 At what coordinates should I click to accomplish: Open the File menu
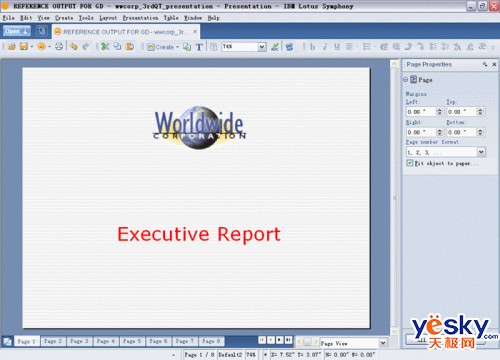(x=8, y=18)
